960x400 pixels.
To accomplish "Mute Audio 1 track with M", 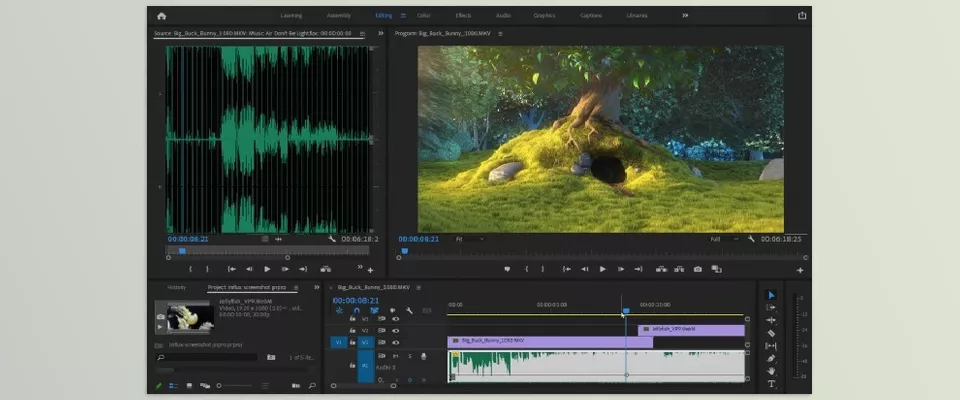I will point(396,356).
